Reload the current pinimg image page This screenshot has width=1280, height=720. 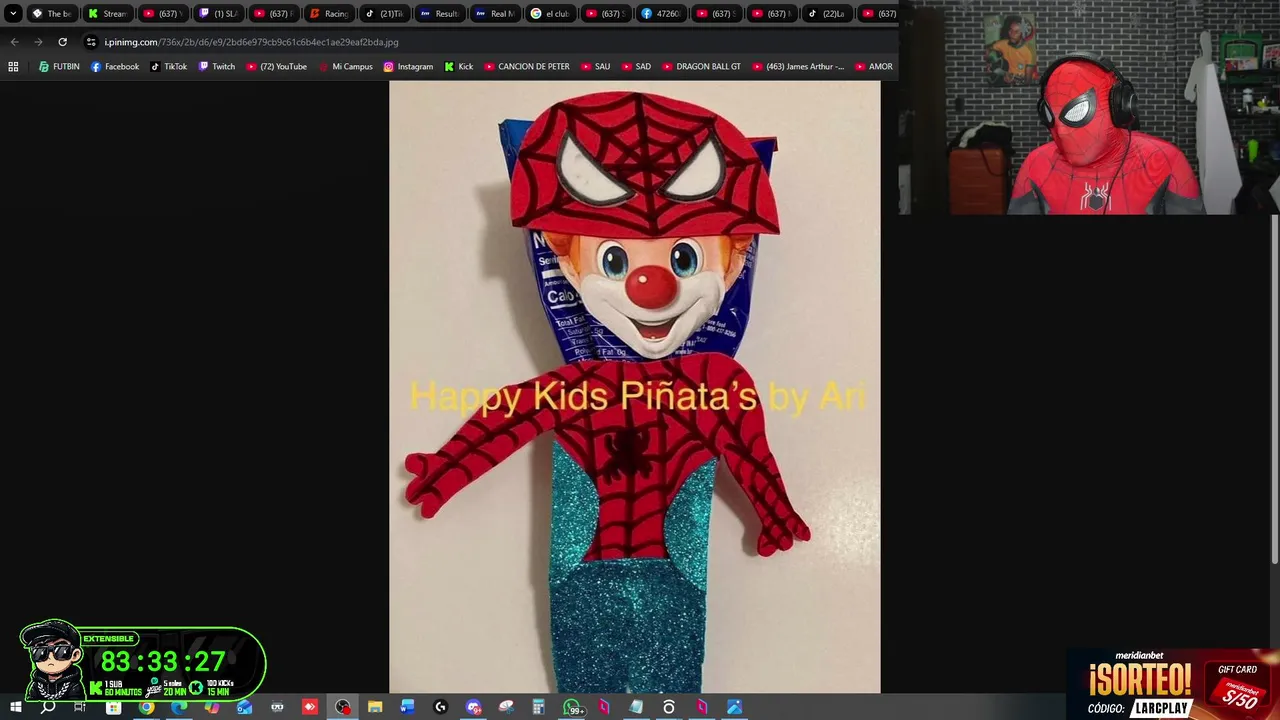pos(62,42)
